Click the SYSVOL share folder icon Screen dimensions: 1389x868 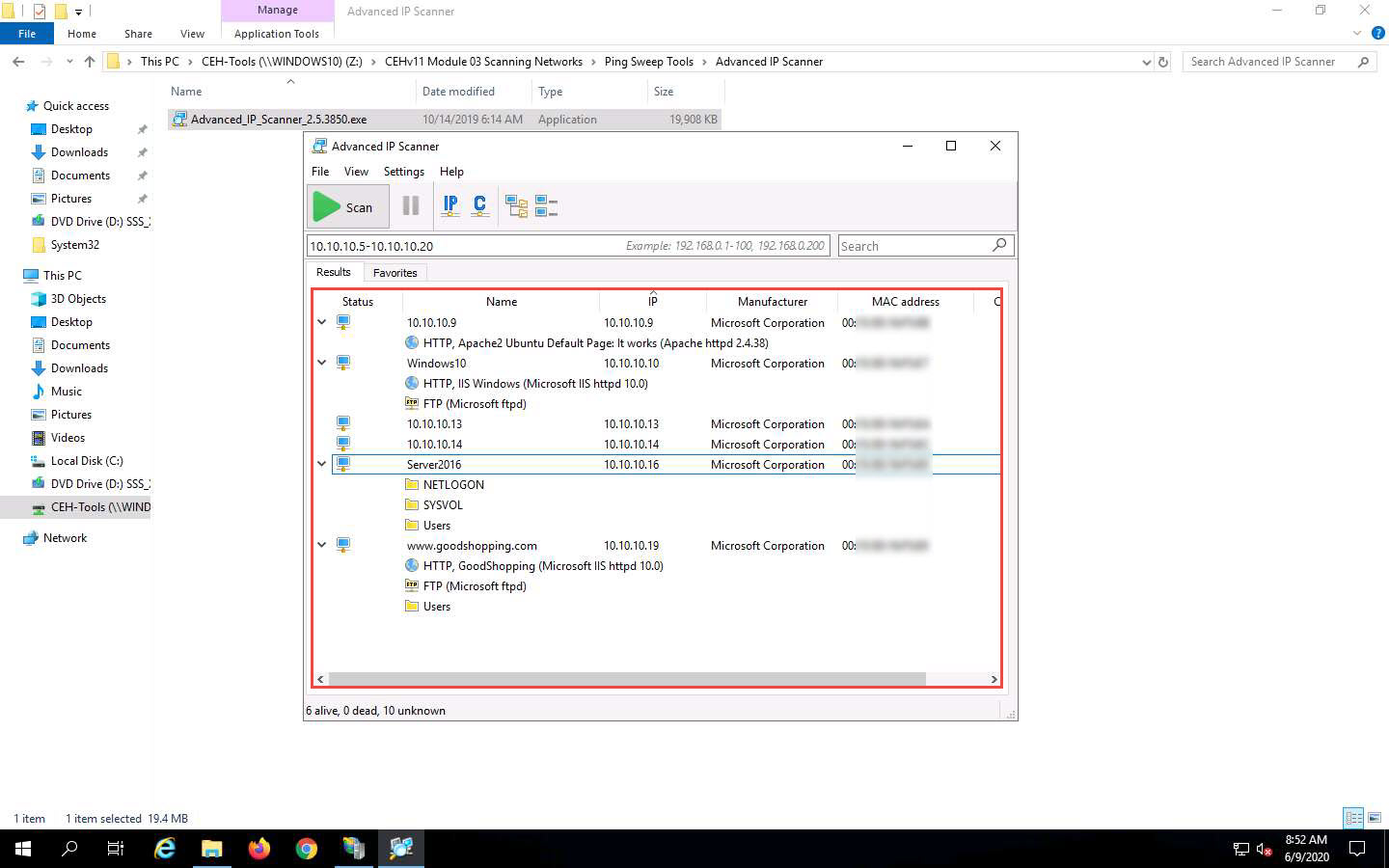(412, 504)
